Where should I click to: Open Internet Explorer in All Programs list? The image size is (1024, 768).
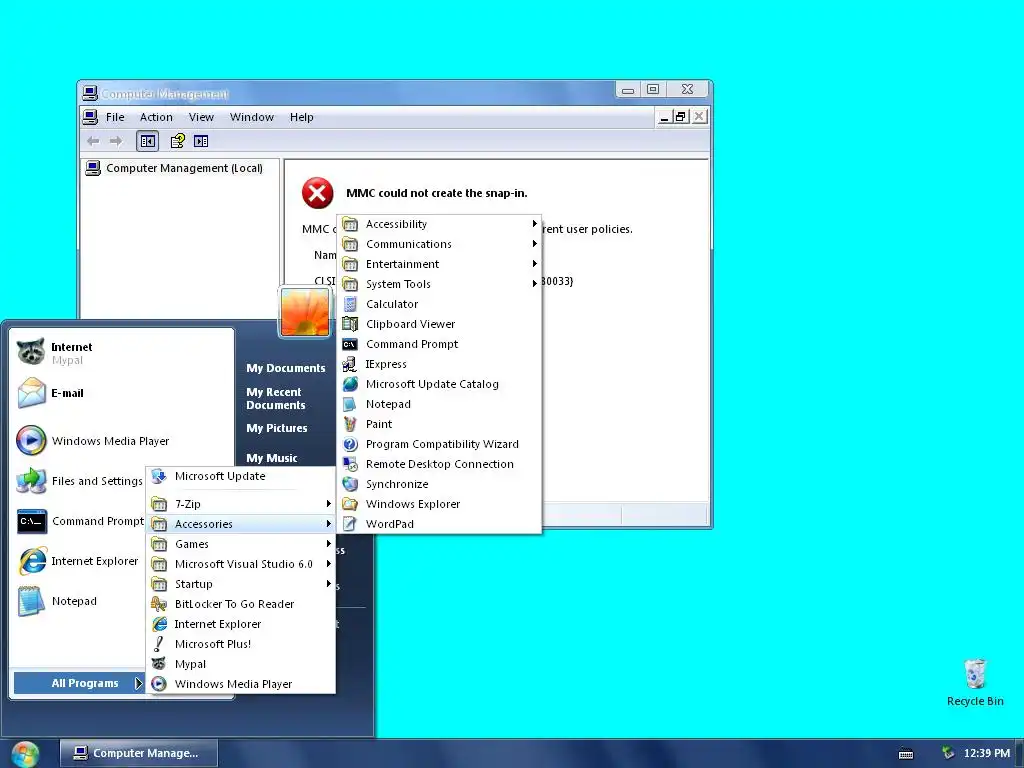(240, 624)
